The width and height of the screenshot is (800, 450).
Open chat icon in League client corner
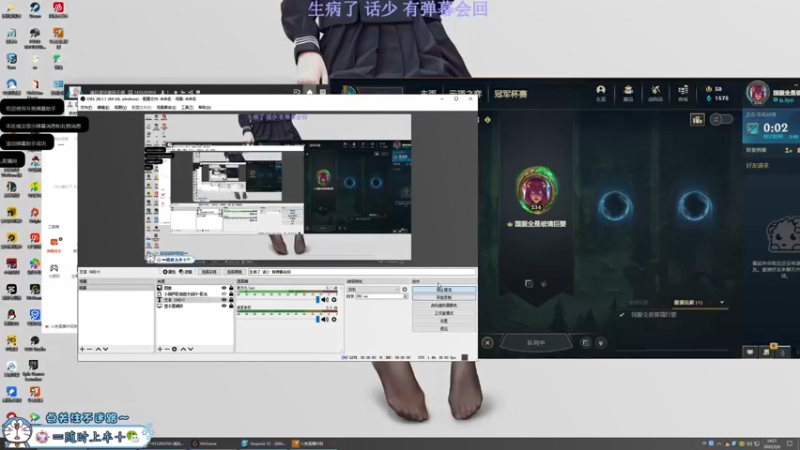[750, 352]
